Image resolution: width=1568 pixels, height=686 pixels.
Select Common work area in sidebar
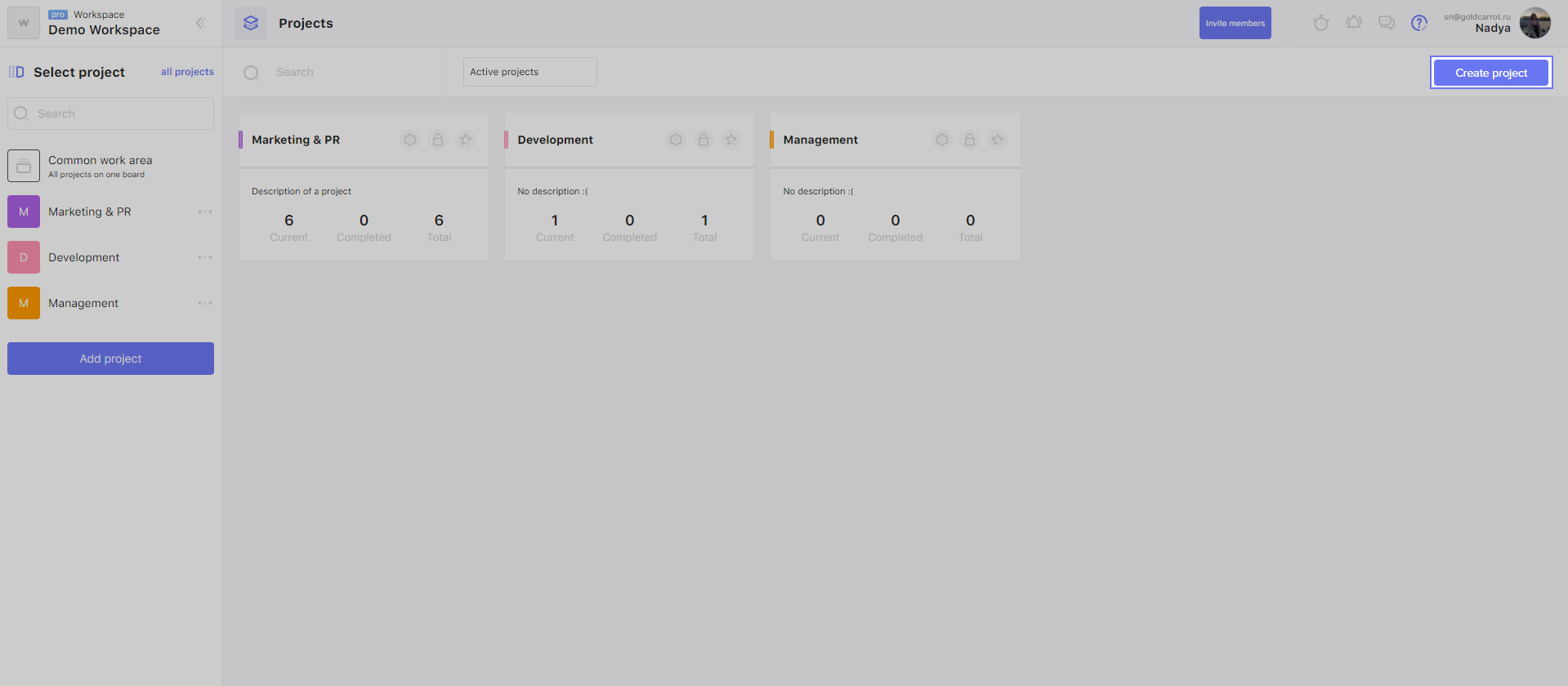pyautogui.click(x=100, y=166)
